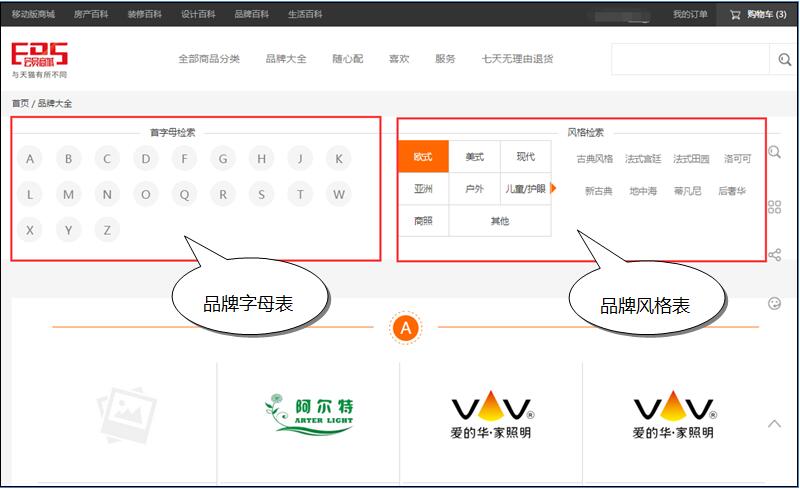This screenshot has width=800, height=489.
Task: Switch to the 商照 style tab
Action: click(x=423, y=221)
